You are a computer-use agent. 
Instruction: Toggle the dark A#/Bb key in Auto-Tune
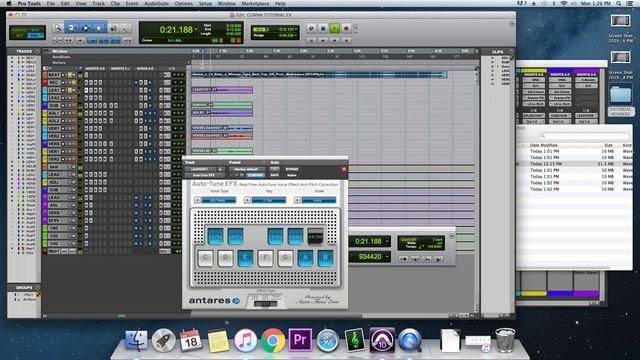(x=315, y=237)
